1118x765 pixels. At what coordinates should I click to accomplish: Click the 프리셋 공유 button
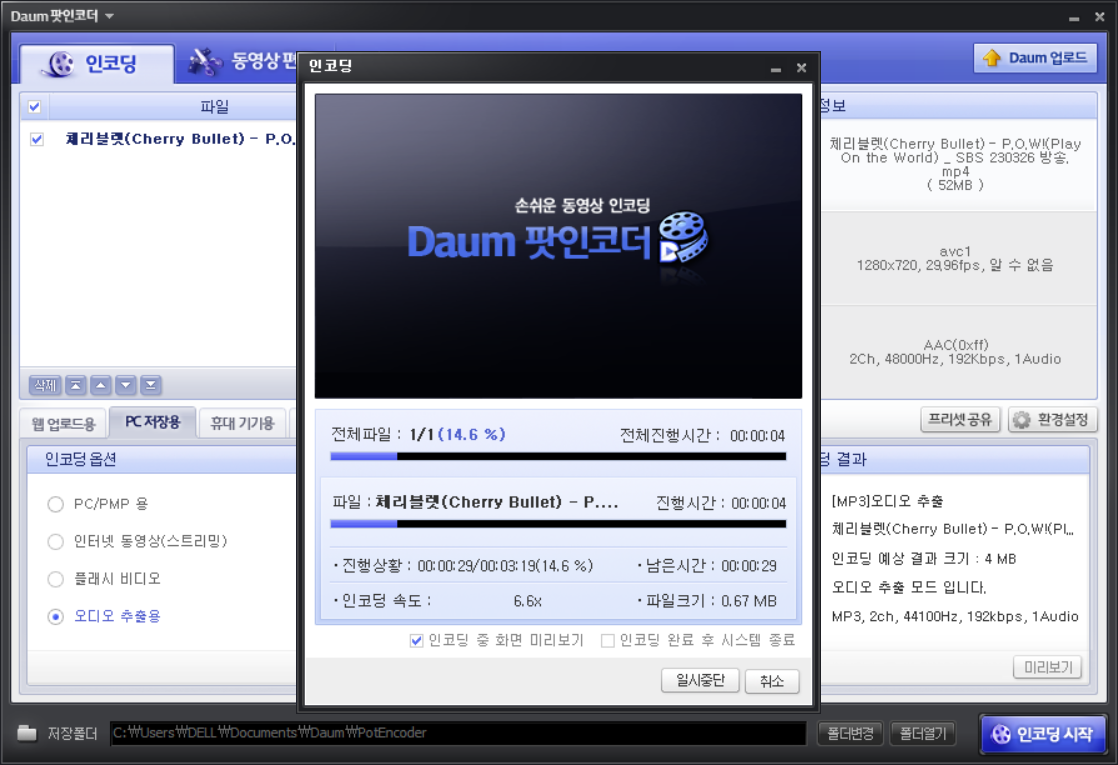(x=960, y=419)
